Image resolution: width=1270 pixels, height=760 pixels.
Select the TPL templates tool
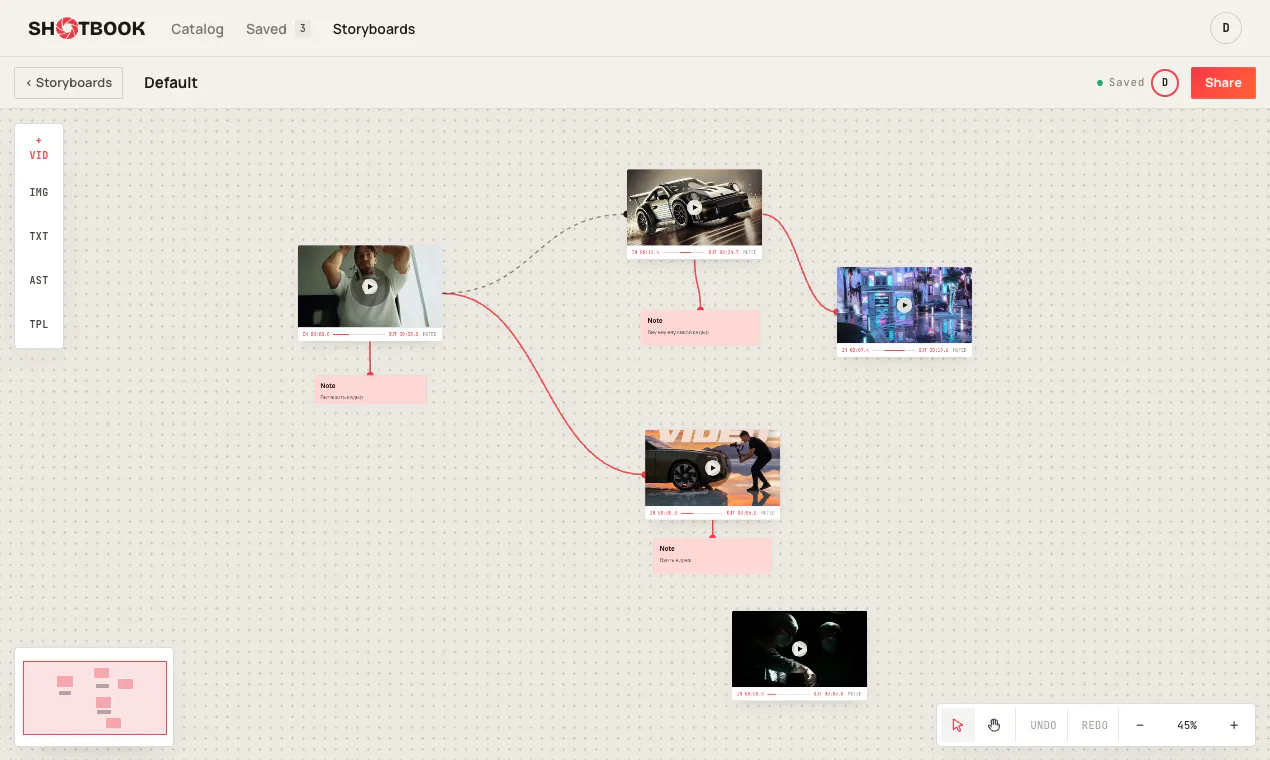pos(39,324)
